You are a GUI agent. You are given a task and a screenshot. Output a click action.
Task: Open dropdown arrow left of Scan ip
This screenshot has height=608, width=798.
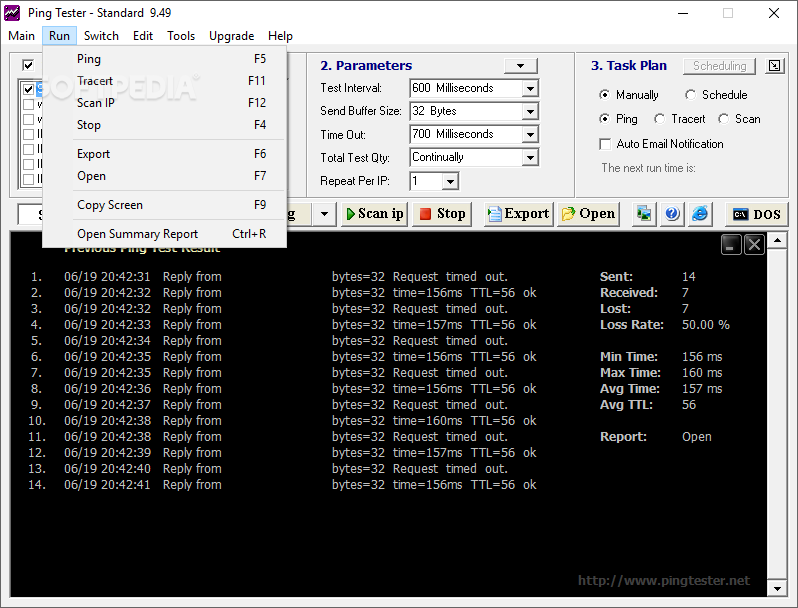(324, 214)
